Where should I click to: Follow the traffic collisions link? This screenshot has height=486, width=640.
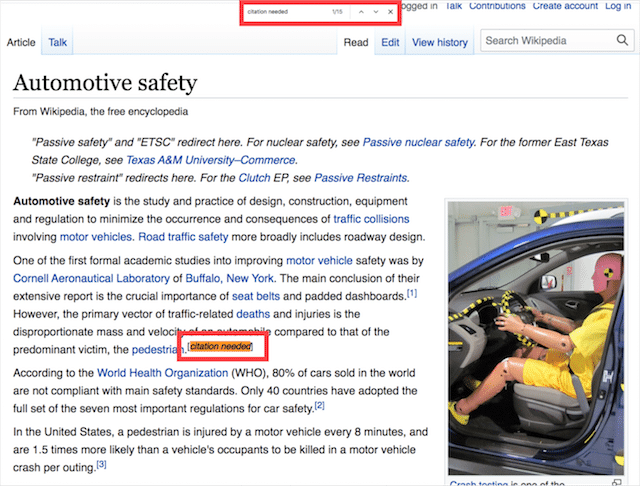[x=371, y=219]
